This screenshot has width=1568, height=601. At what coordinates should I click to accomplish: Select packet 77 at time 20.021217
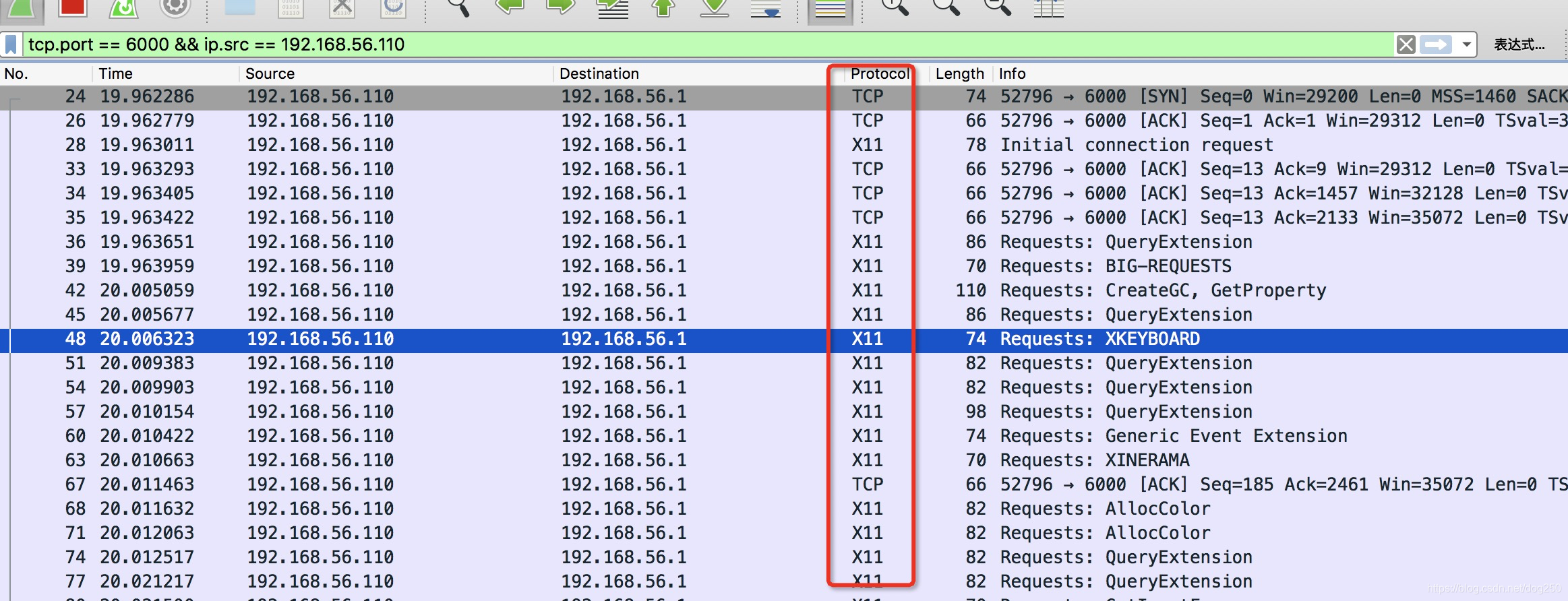coord(784,581)
